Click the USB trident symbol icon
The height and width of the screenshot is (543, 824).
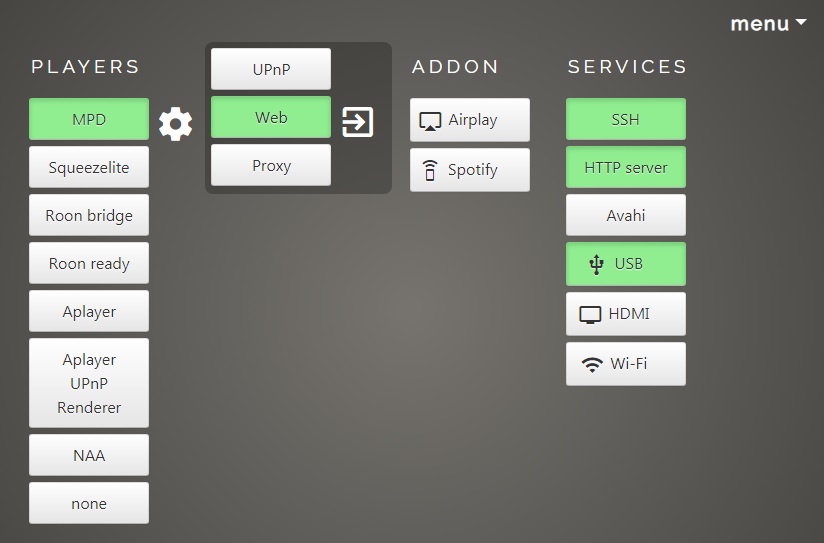[596, 264]
